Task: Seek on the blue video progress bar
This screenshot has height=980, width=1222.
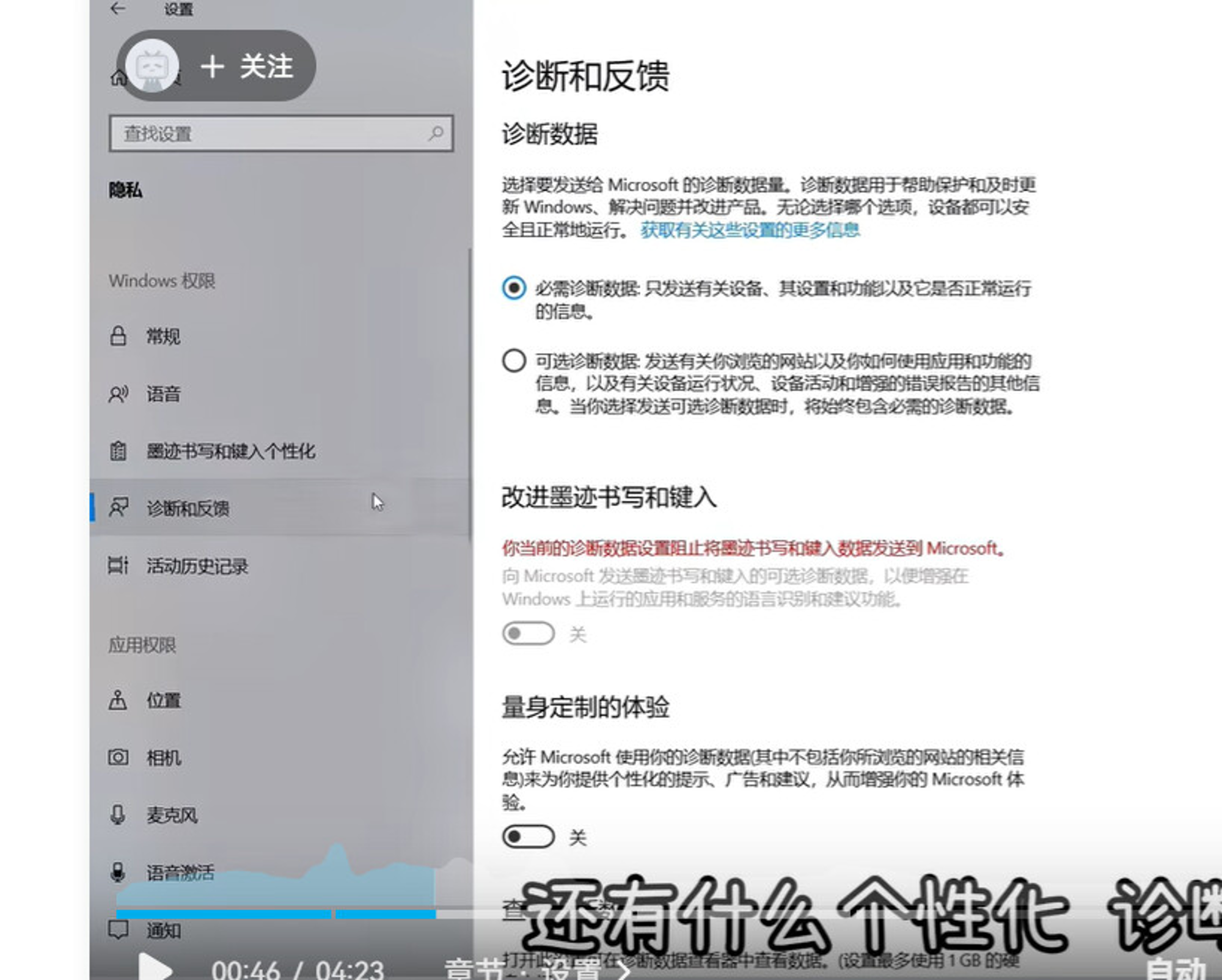Action: point(276,914)
